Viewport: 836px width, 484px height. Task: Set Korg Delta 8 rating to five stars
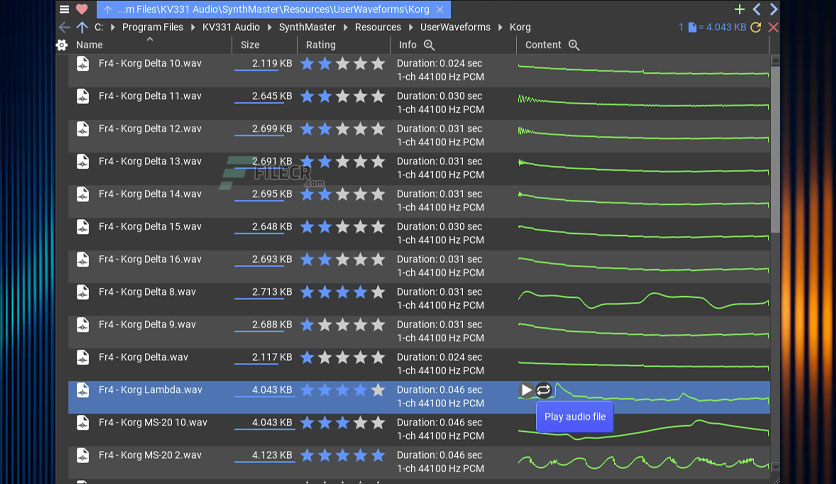click(x=378, y=292)
